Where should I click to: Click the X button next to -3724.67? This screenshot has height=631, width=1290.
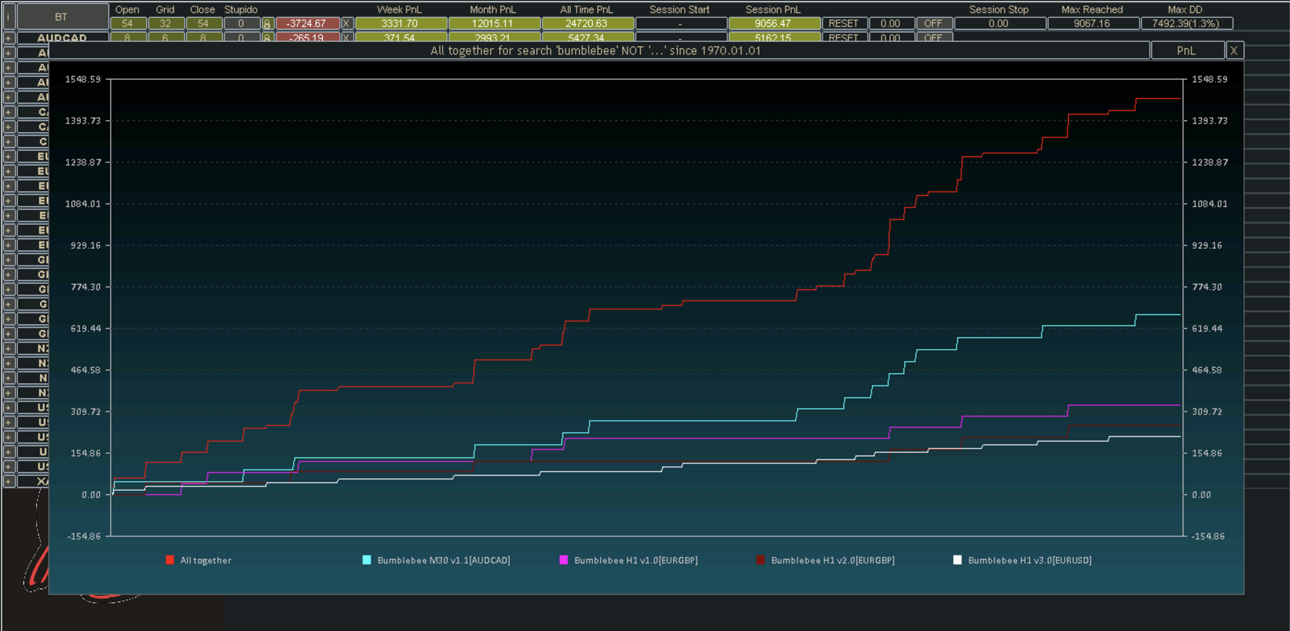point(346,23)
